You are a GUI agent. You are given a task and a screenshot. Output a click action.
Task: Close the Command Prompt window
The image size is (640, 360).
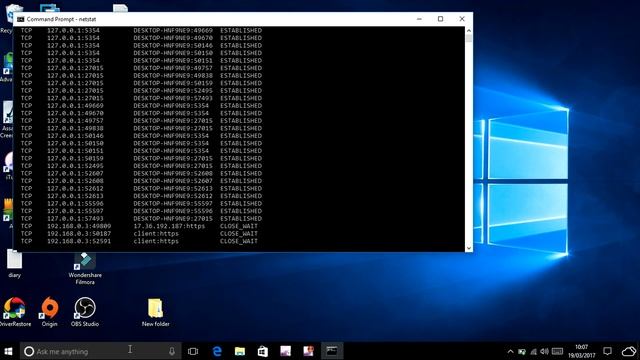462,19
